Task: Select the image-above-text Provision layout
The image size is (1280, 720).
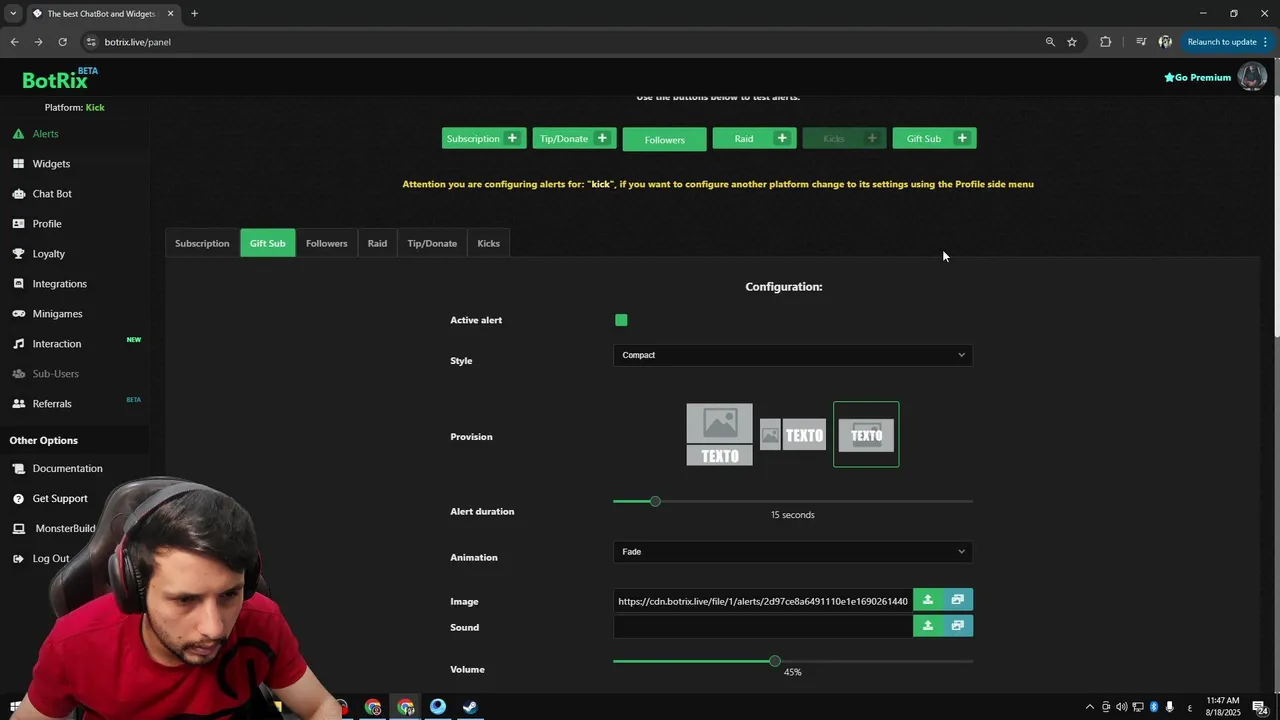Action: (719, 435)
